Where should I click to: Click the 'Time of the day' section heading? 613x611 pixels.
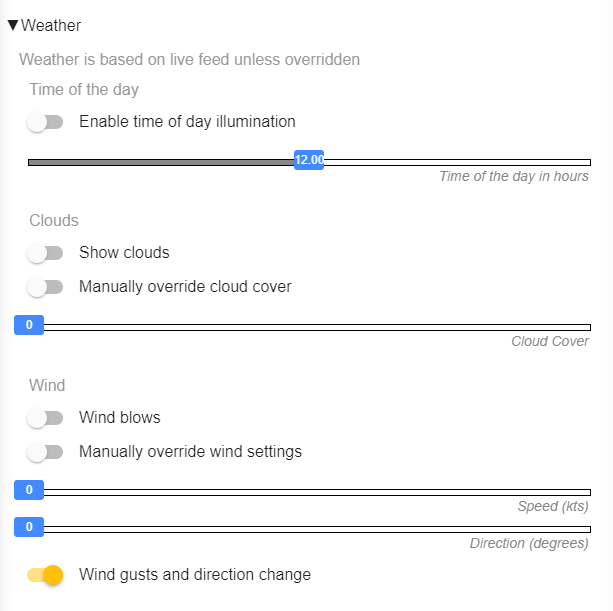coord(84,90)
